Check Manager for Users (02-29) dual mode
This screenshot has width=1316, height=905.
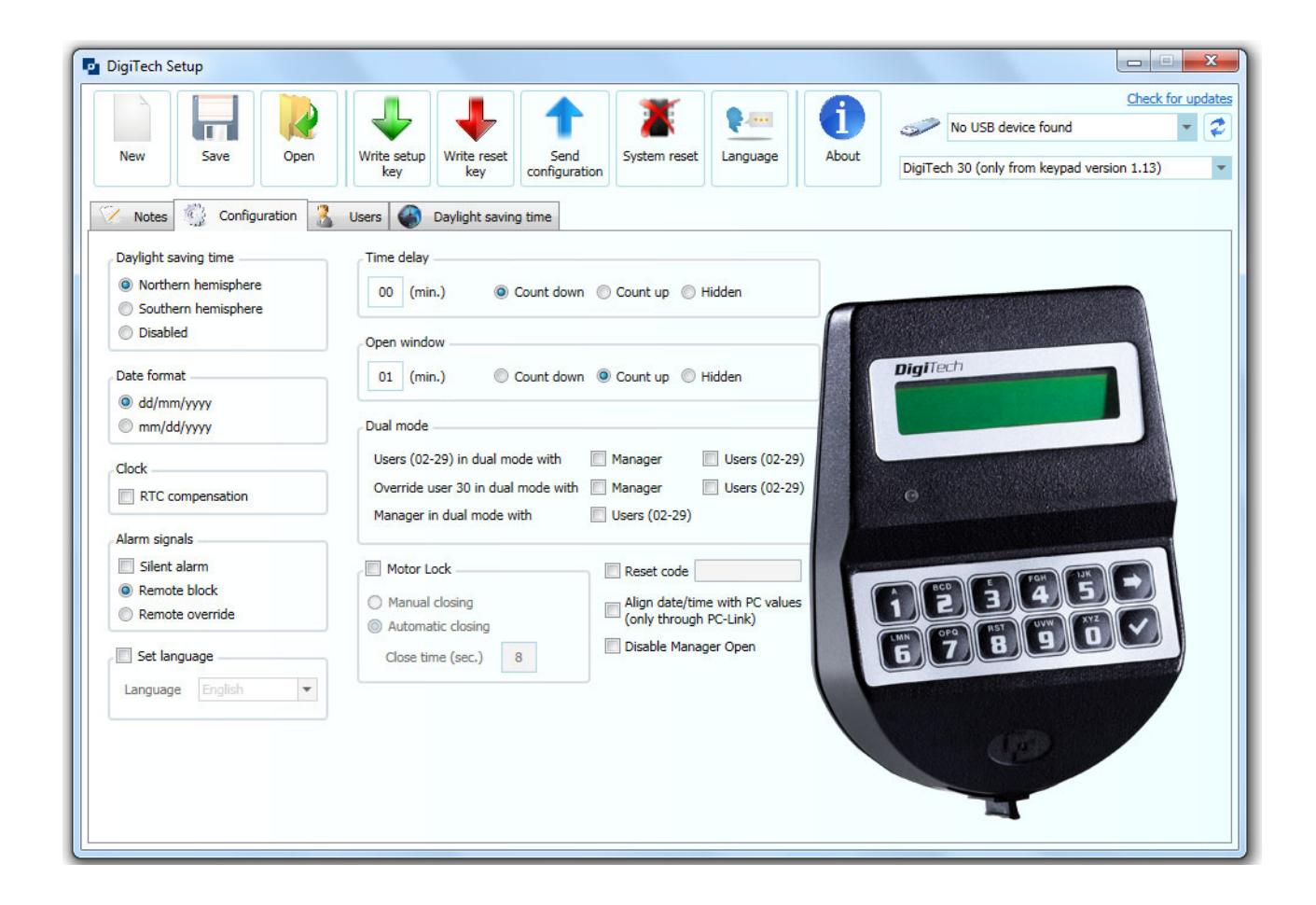click(599, 459)
